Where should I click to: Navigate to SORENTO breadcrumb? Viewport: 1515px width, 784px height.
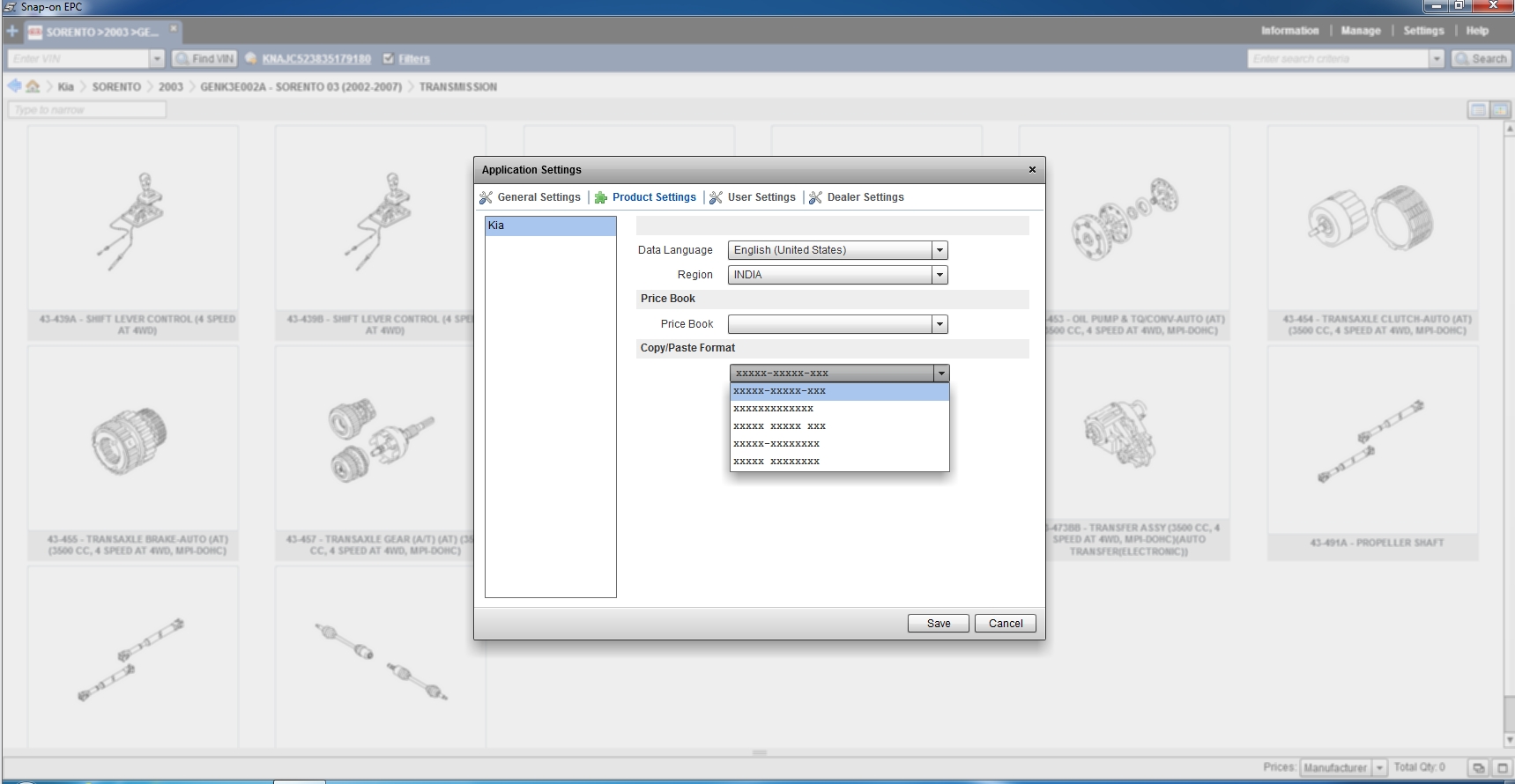coord(116,87)
